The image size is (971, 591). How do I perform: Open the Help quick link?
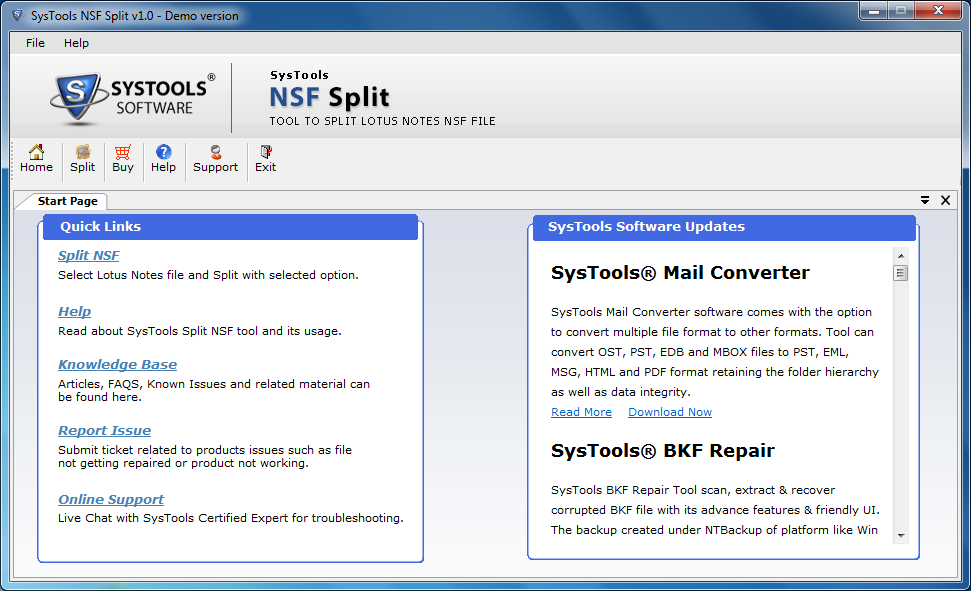[74, 312]
